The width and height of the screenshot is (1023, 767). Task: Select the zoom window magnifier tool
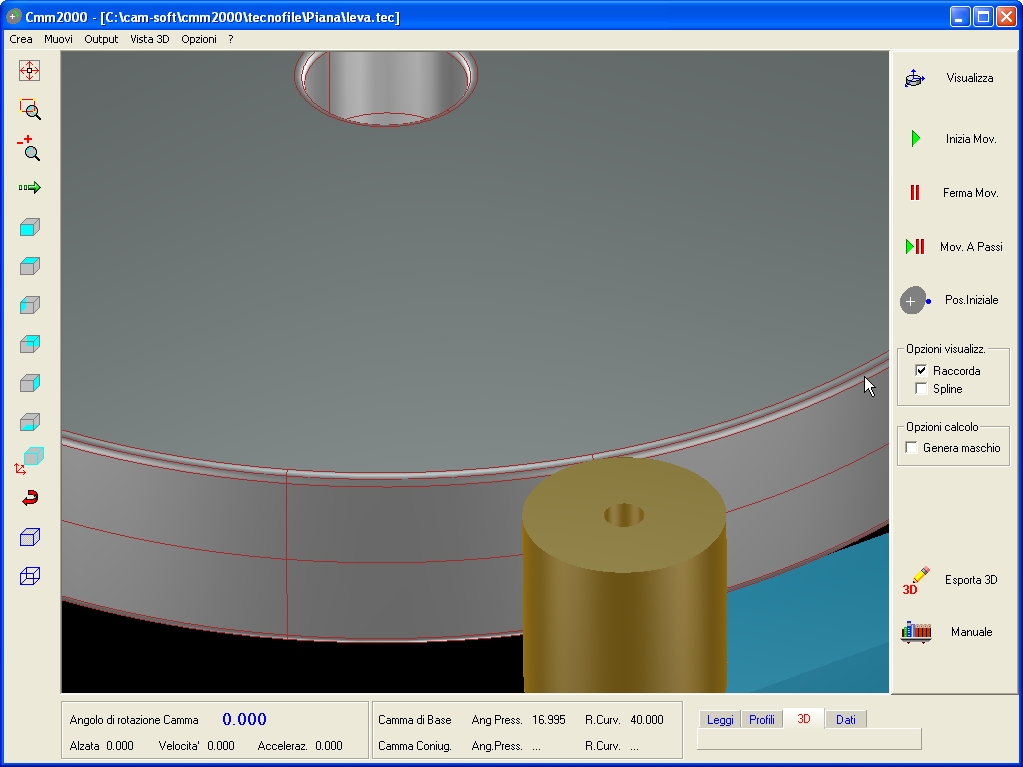[x=29, y=109]
